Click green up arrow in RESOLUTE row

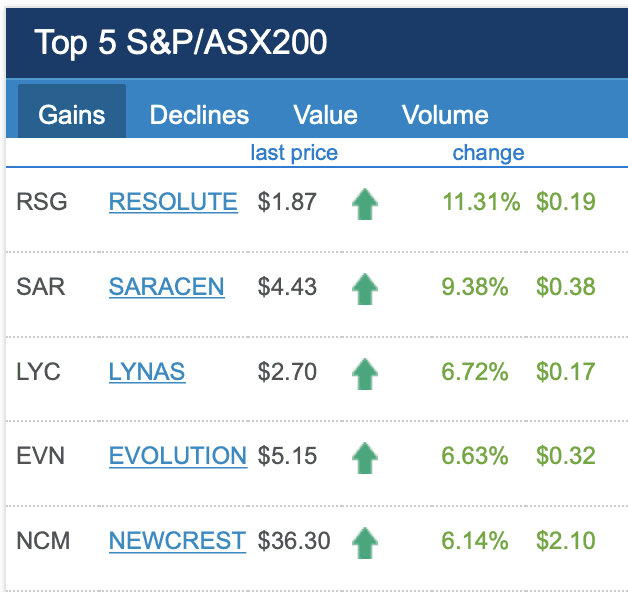[365, 203]
